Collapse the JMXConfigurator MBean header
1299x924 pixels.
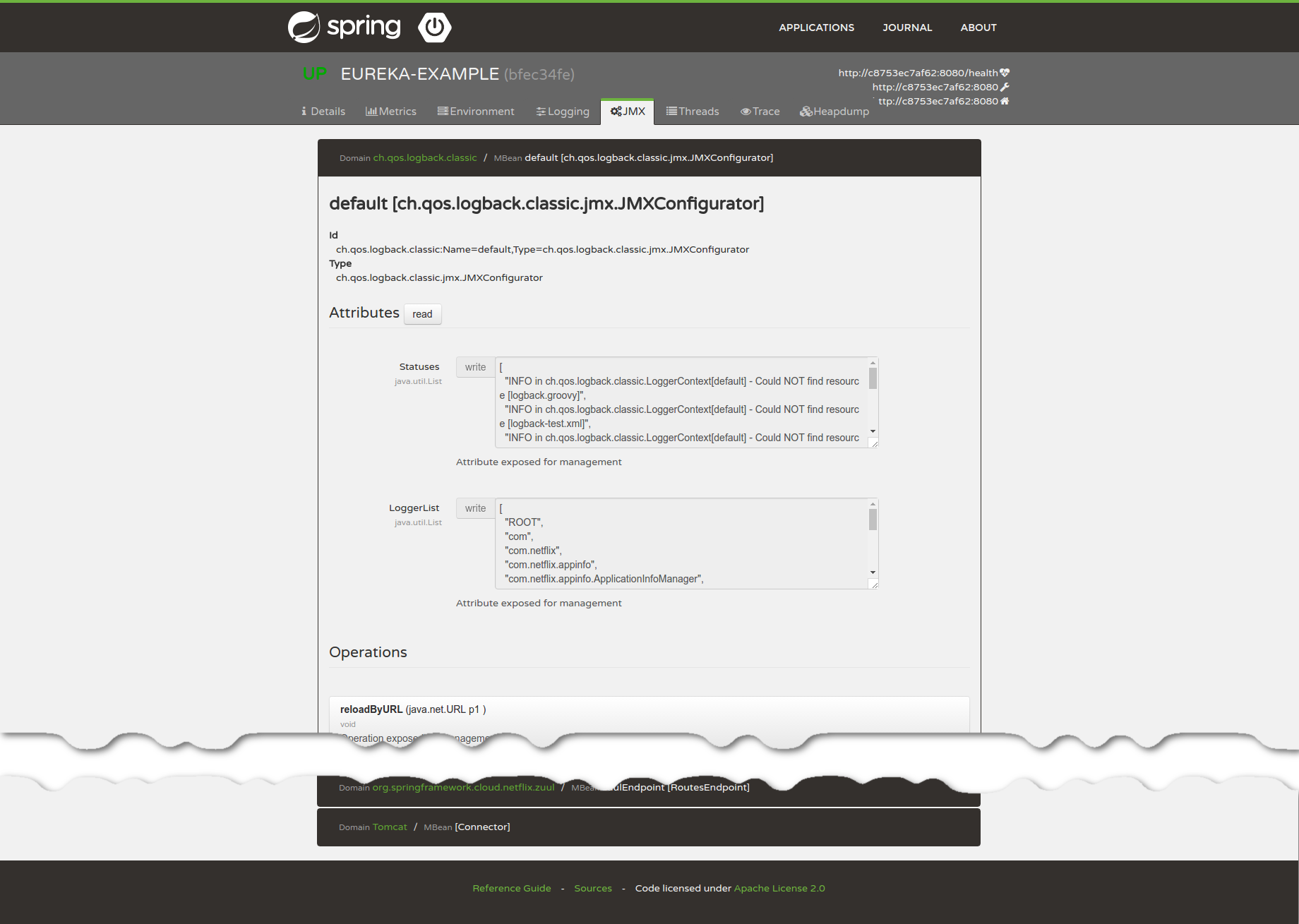pos(648,158)
